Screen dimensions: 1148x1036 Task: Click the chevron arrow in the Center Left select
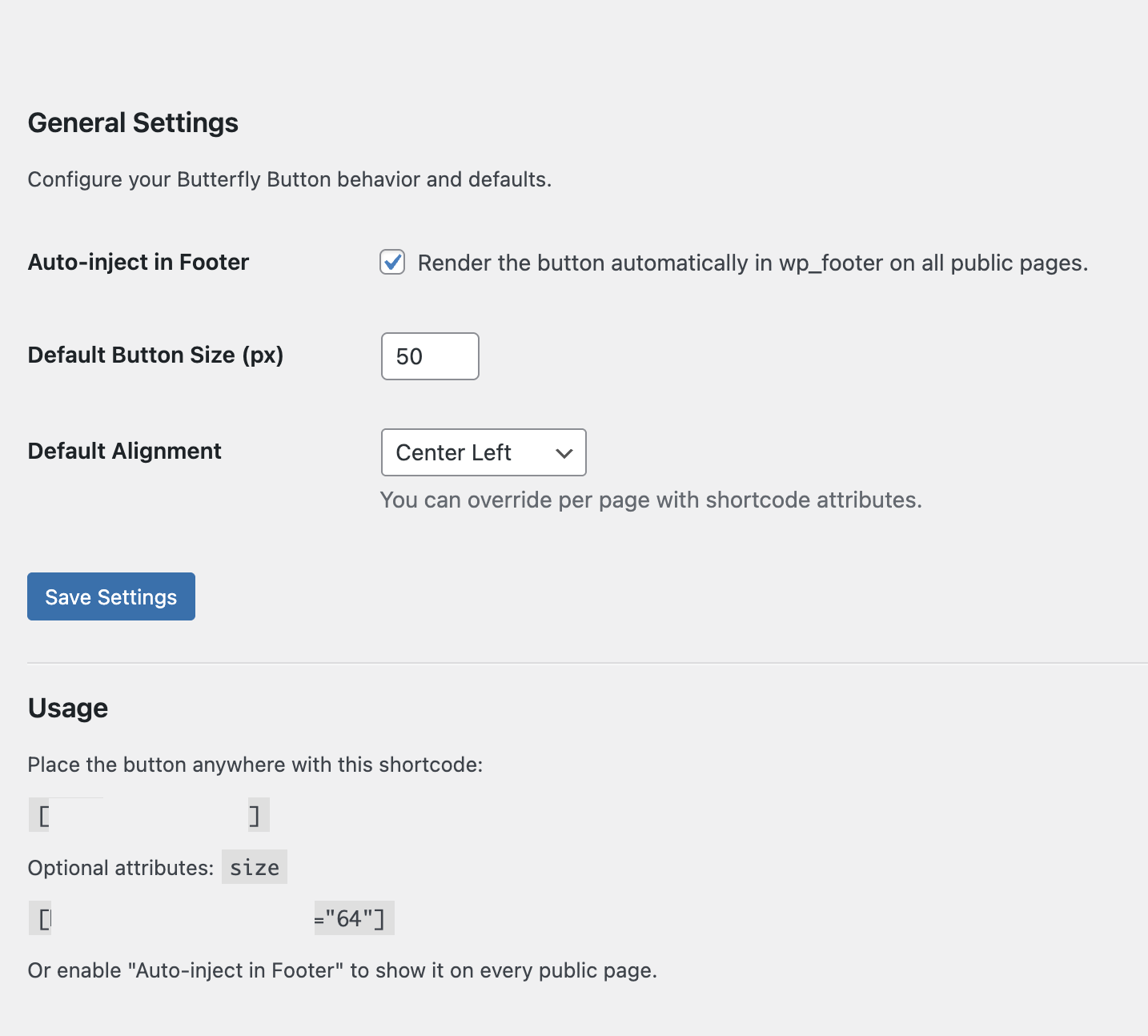(x=564, y=453)
